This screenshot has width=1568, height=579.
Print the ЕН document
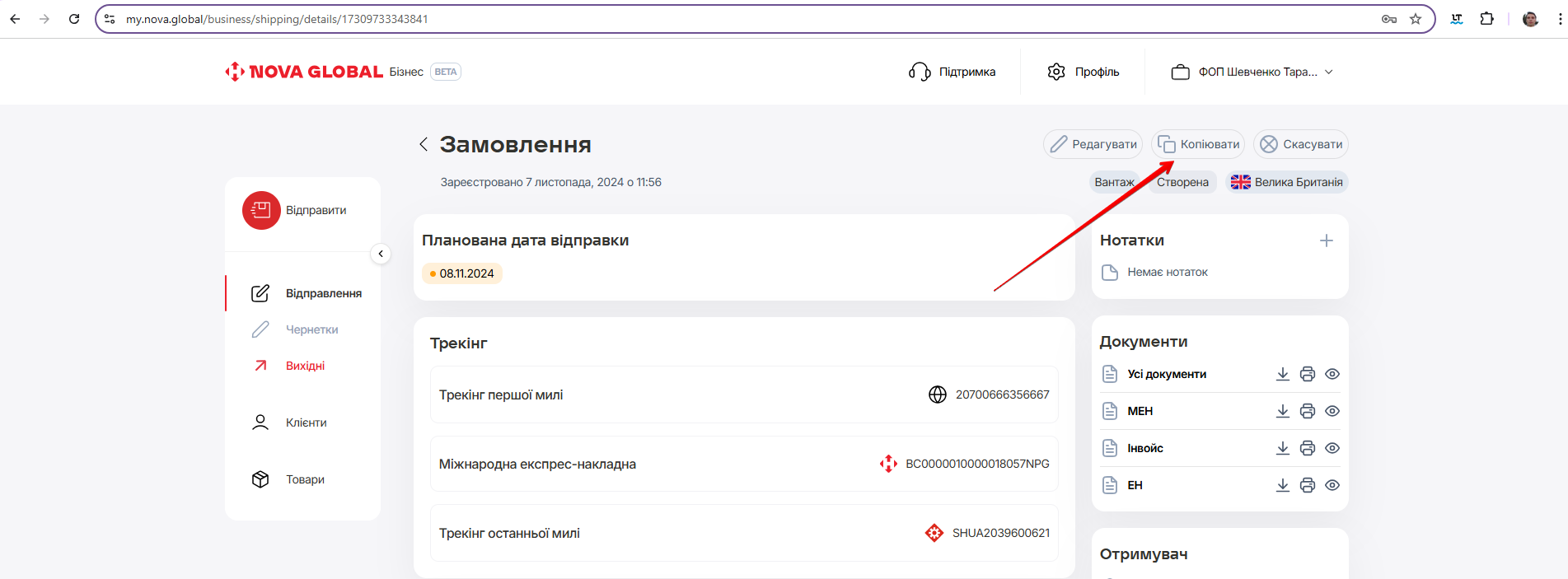click(1307, 485)
